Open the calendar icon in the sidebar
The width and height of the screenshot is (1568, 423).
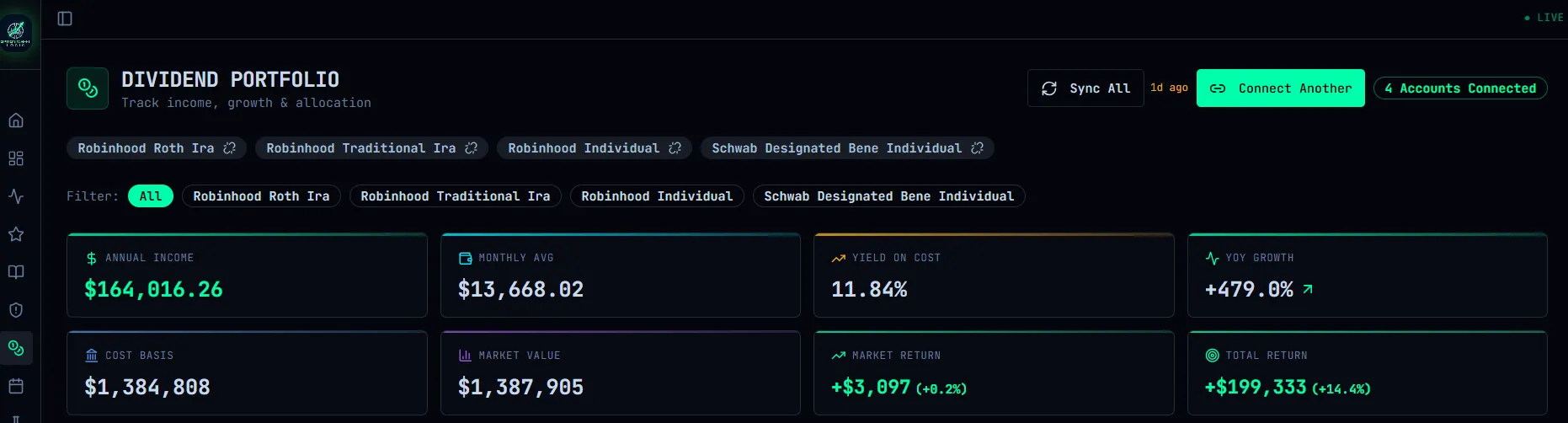[16, 386]
